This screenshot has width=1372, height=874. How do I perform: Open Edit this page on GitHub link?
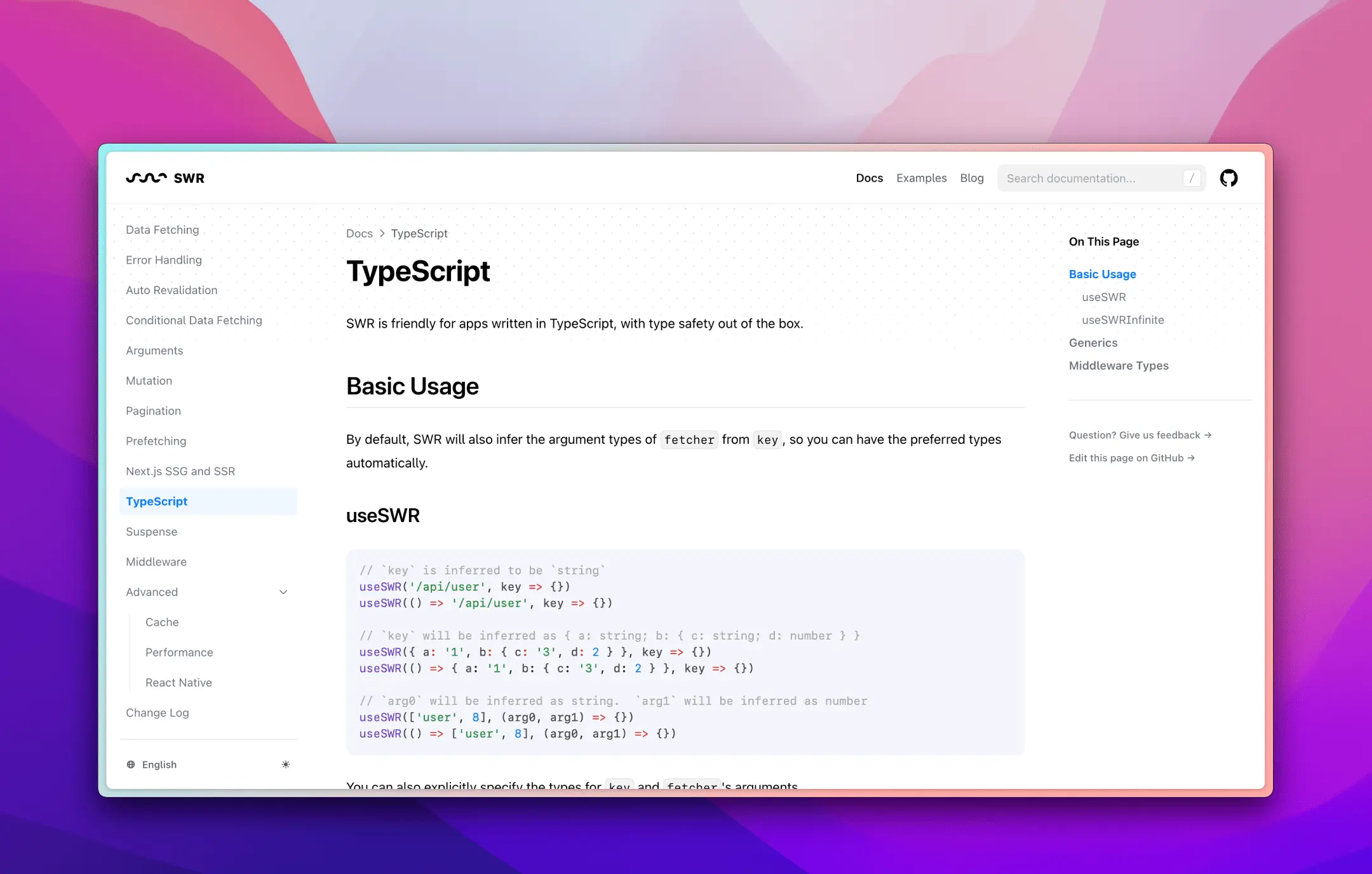tap(1131, 458)
